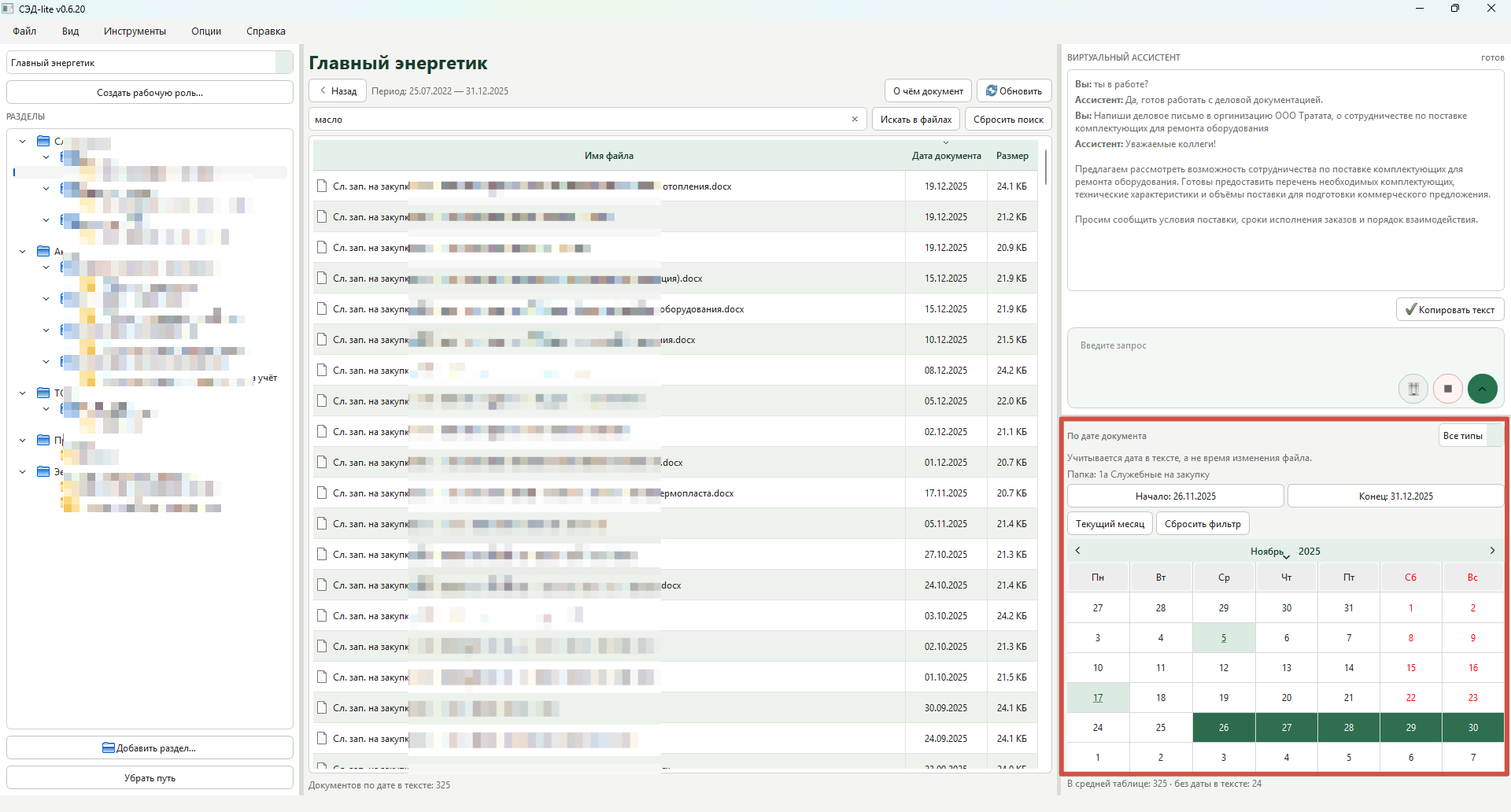Open the Инструменты menu
Screen dimensions: 1511x812
[x=135, y=31]
